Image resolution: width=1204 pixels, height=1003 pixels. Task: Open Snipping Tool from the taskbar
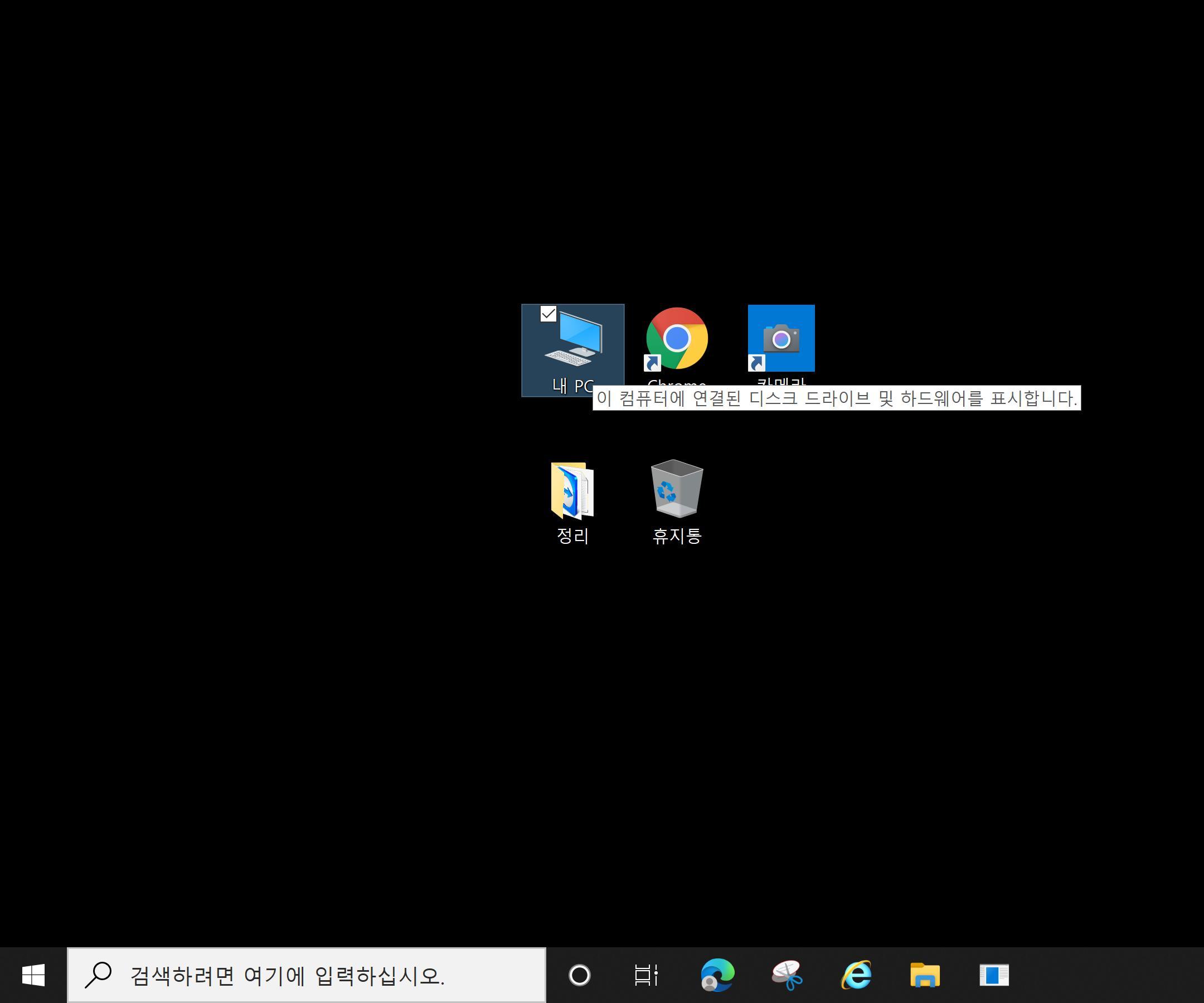click(x=787, y=975)
